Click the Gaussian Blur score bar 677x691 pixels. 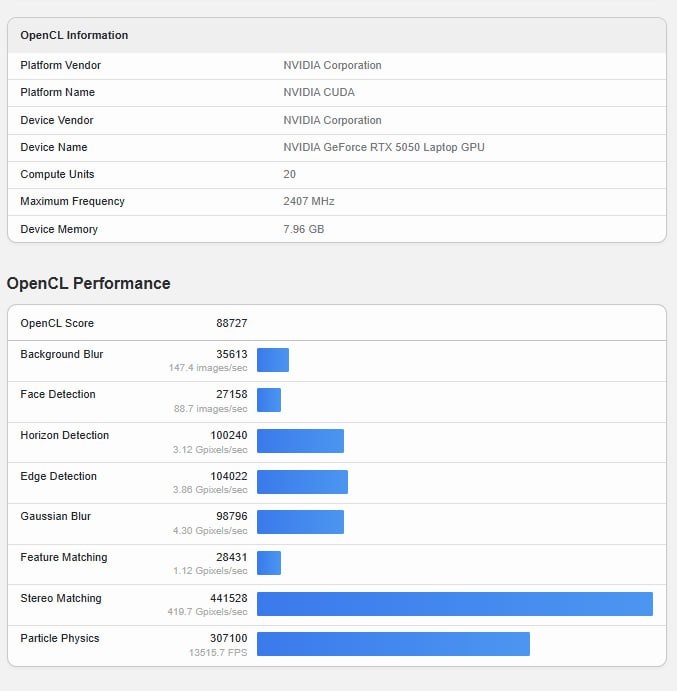pos(300,522)
